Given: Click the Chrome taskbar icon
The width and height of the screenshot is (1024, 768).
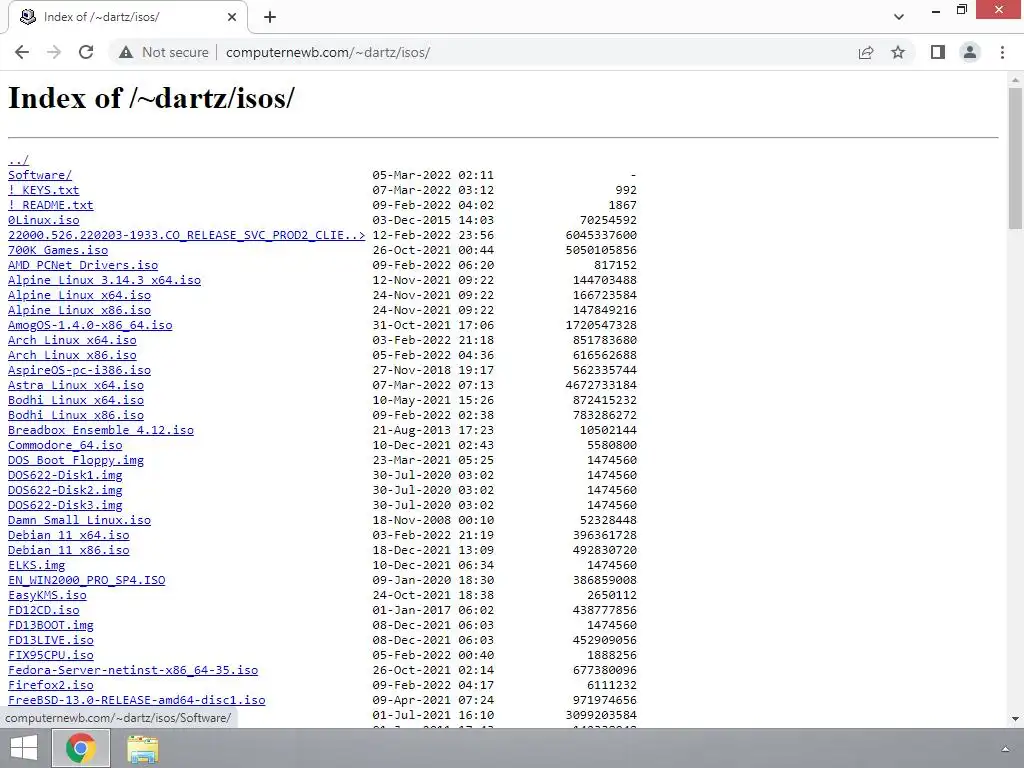Looking at the screenshot, I should click(80, 748).
